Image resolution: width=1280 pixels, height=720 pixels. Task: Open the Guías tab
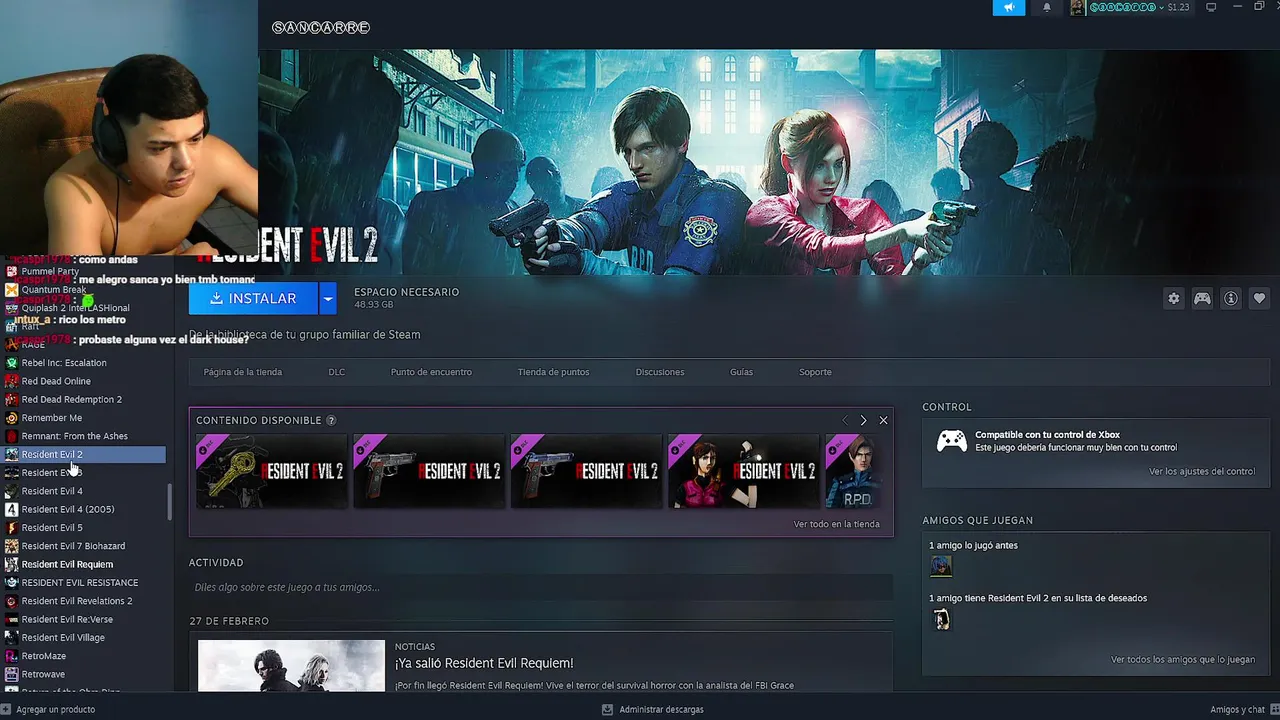[x=741, y=372]
